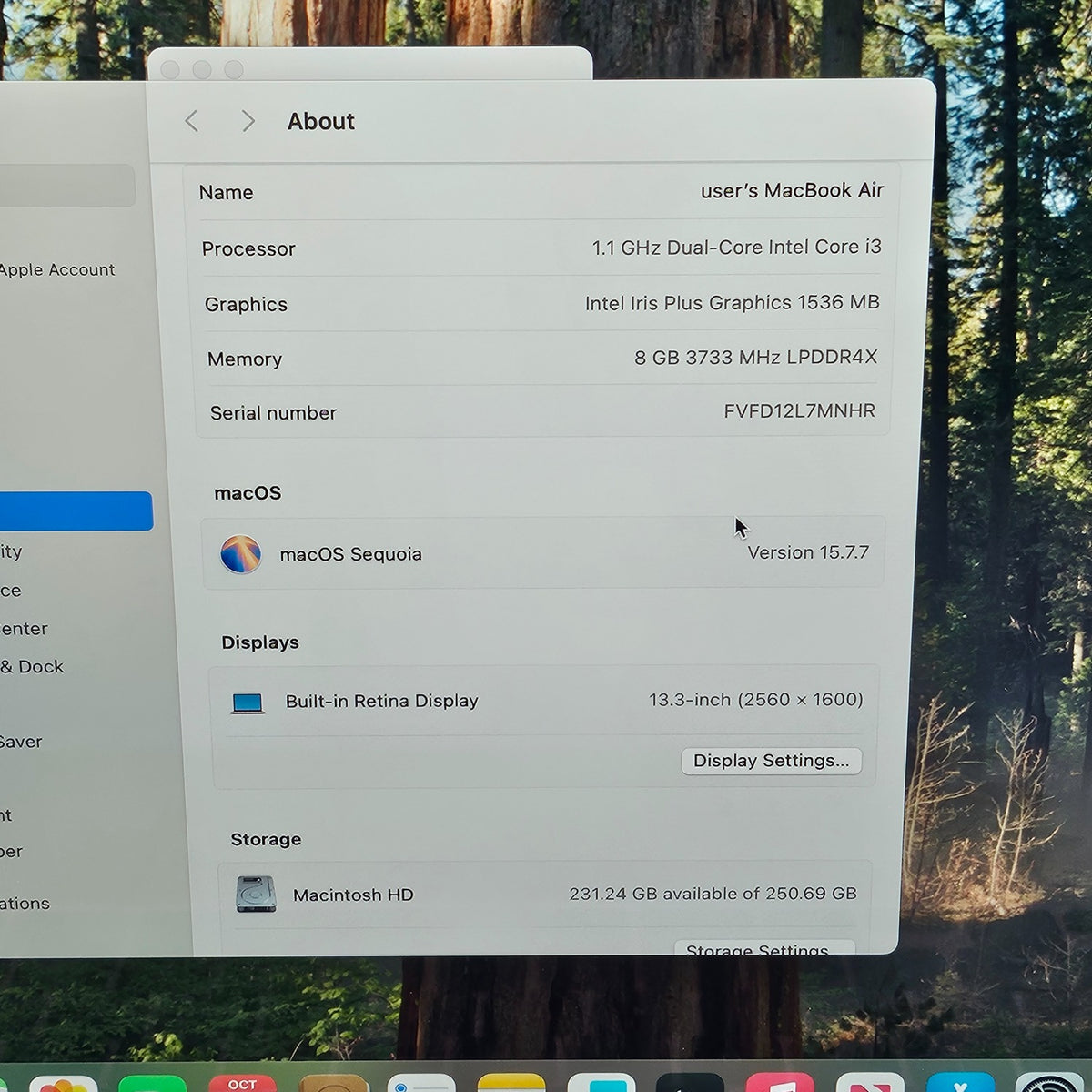The height and width of the screenshot is (1092, 1092).
Task: Click the "Graphics" row label
Action: [x=246, y=305]
